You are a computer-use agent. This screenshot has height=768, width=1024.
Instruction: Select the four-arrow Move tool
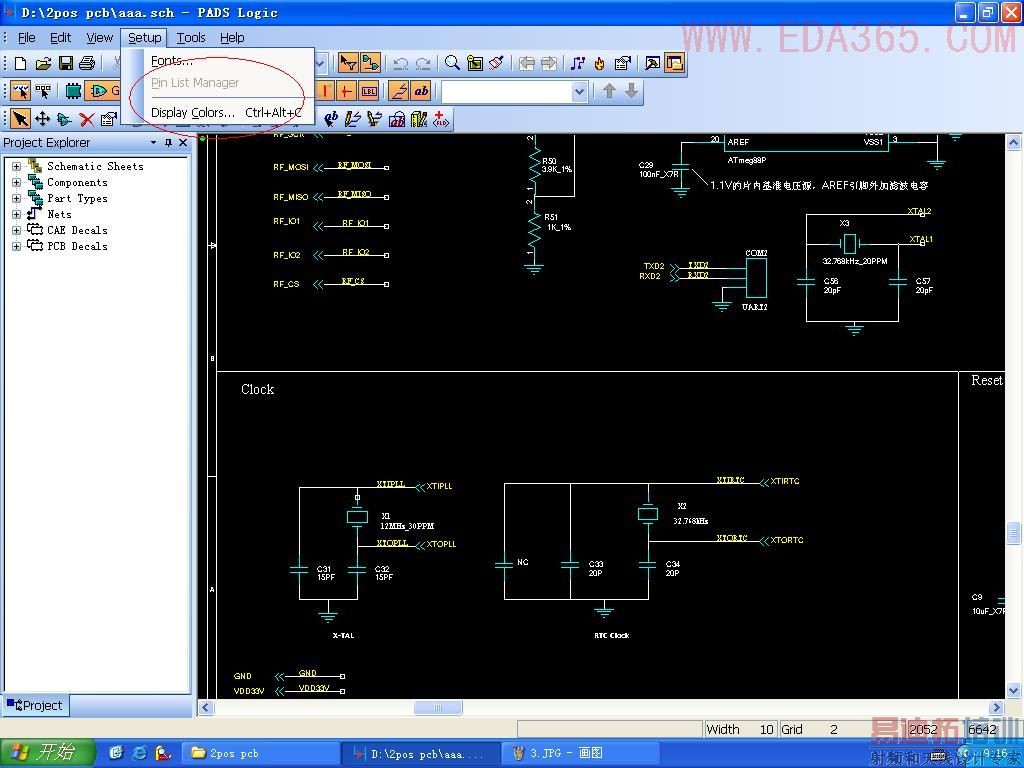(42, 119)
